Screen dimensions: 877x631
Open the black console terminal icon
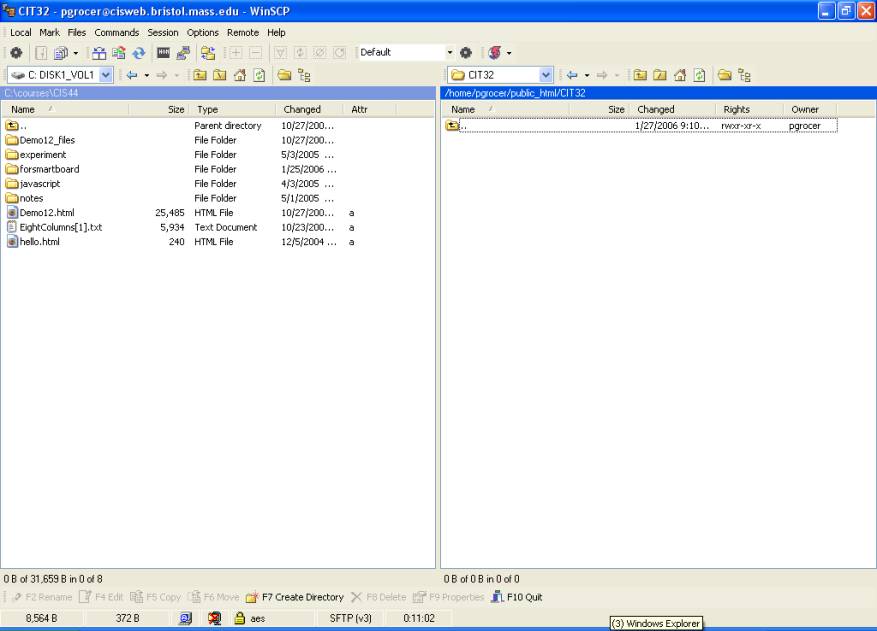coord(163,53)
